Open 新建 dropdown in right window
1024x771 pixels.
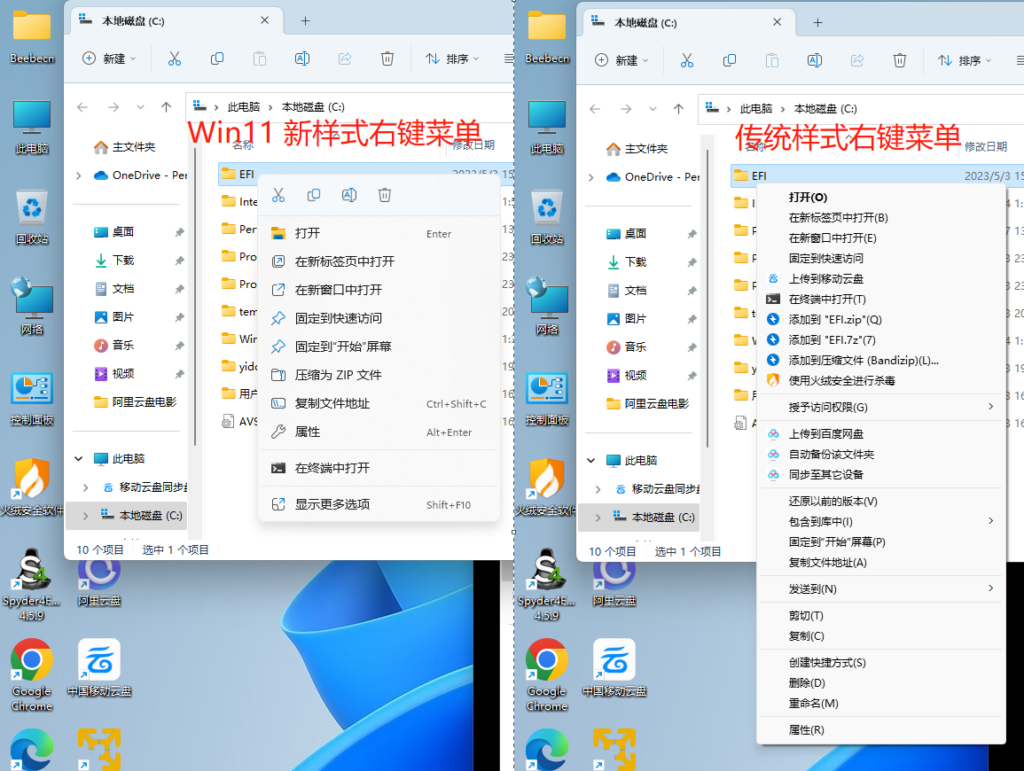(x=622, y=61)
